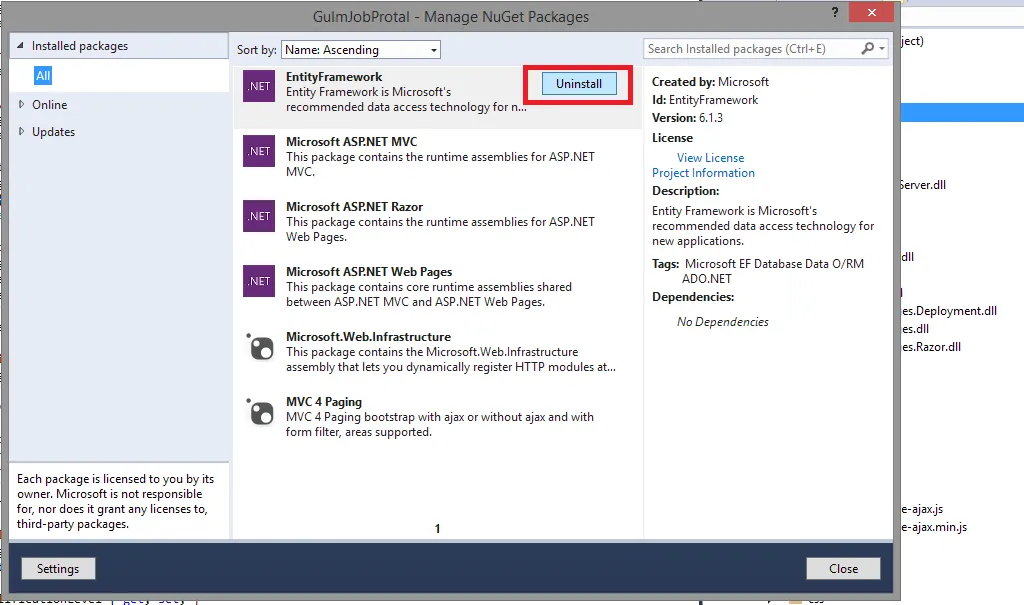
Task: Select the Microsoft ASP.NET MVC package title
Action: pyautogui.click(x=351, y=141)
